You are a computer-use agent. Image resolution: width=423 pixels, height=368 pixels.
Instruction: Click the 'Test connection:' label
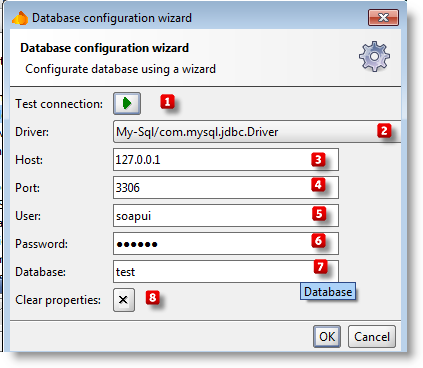tap(59, 104)
